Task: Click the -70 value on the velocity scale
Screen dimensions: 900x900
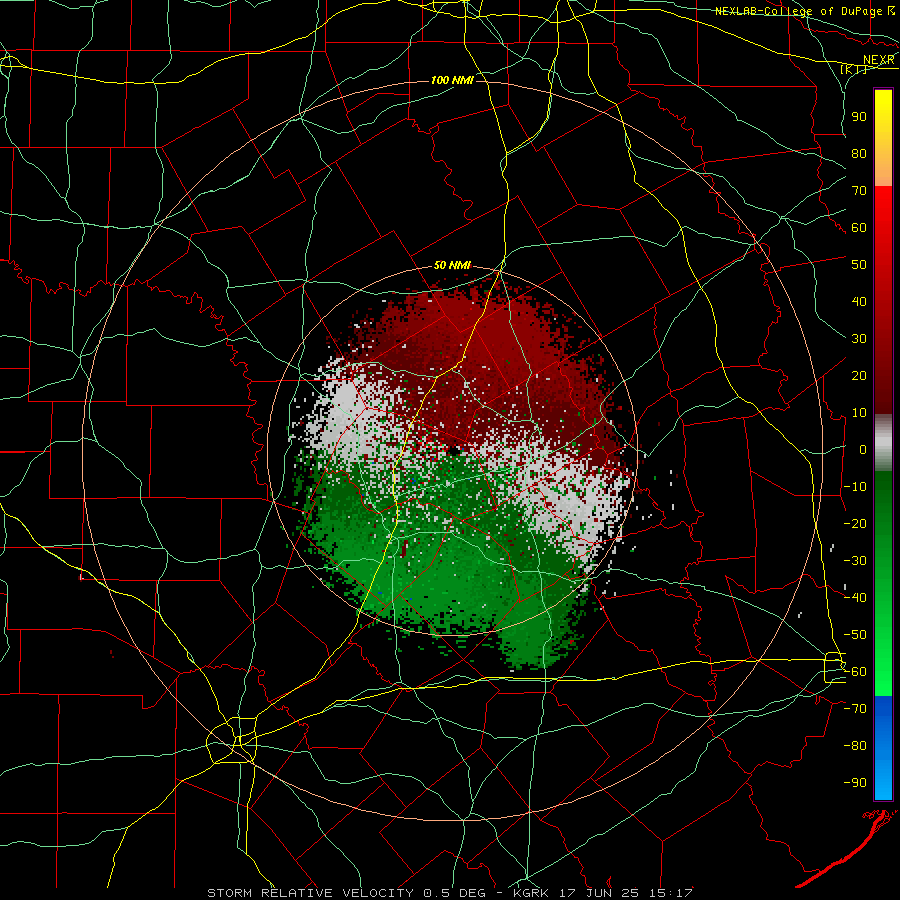Action: pyautogui.click(x=855, y=708)
